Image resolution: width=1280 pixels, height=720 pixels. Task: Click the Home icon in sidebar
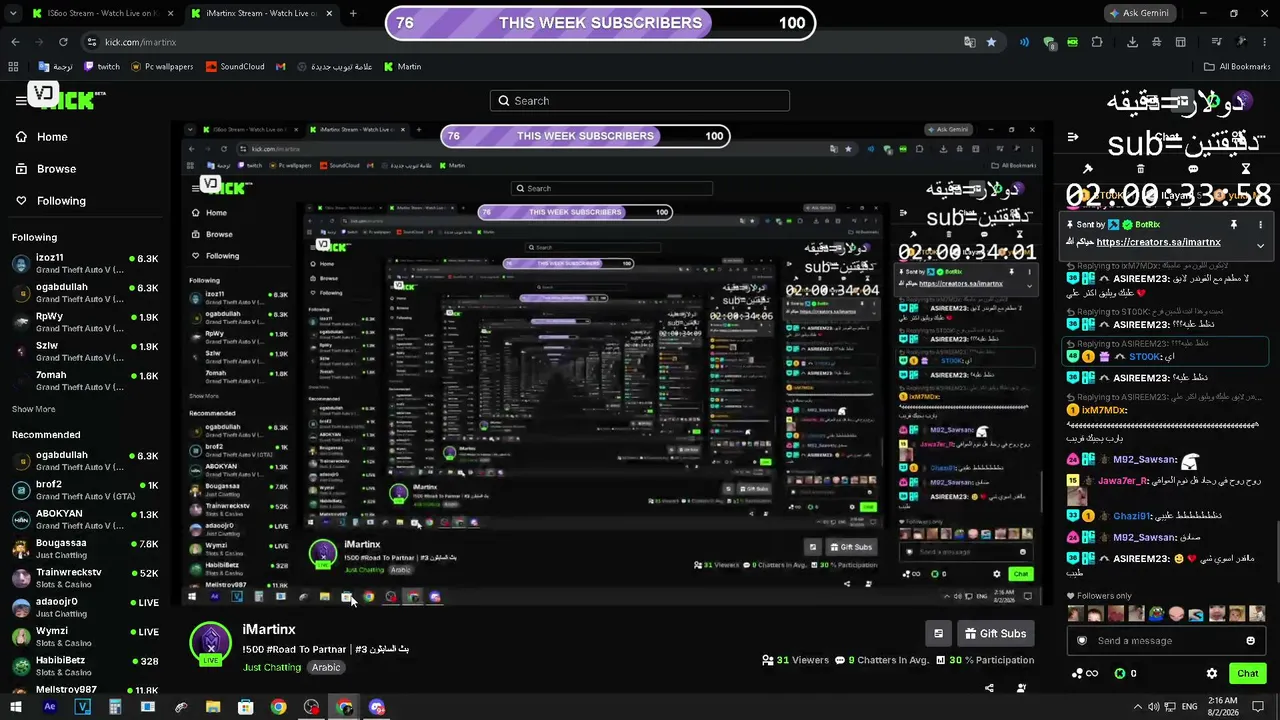click(x=21, y=137)
